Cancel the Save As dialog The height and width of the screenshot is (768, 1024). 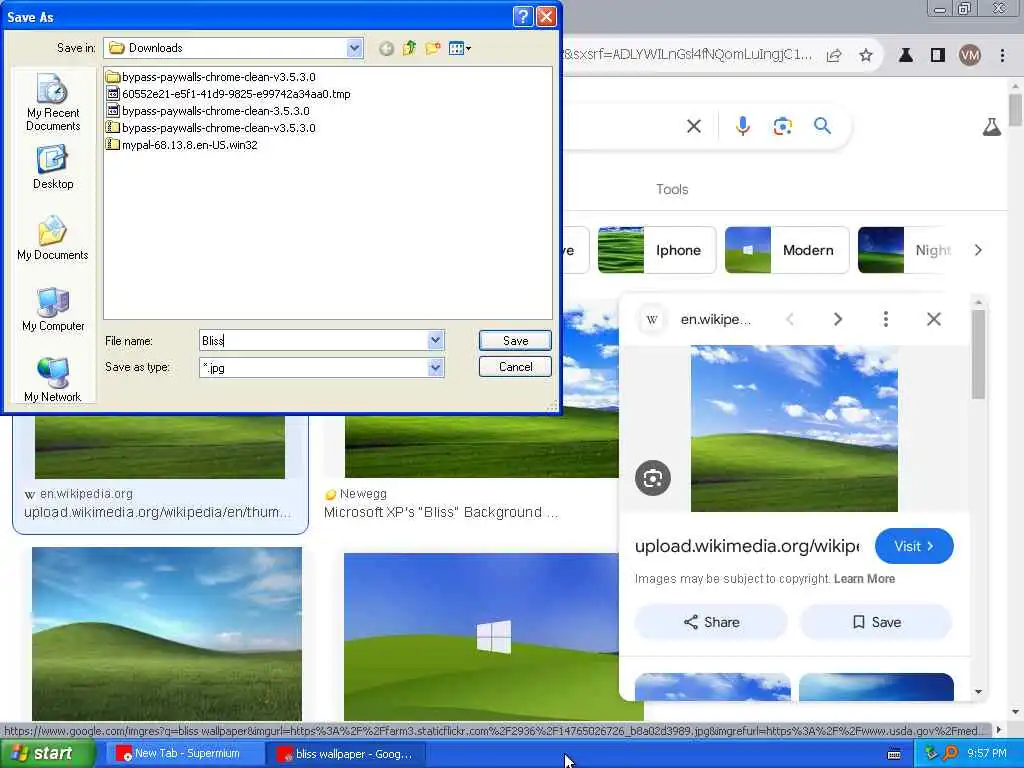pyautogui.click(x=515, y=367)
